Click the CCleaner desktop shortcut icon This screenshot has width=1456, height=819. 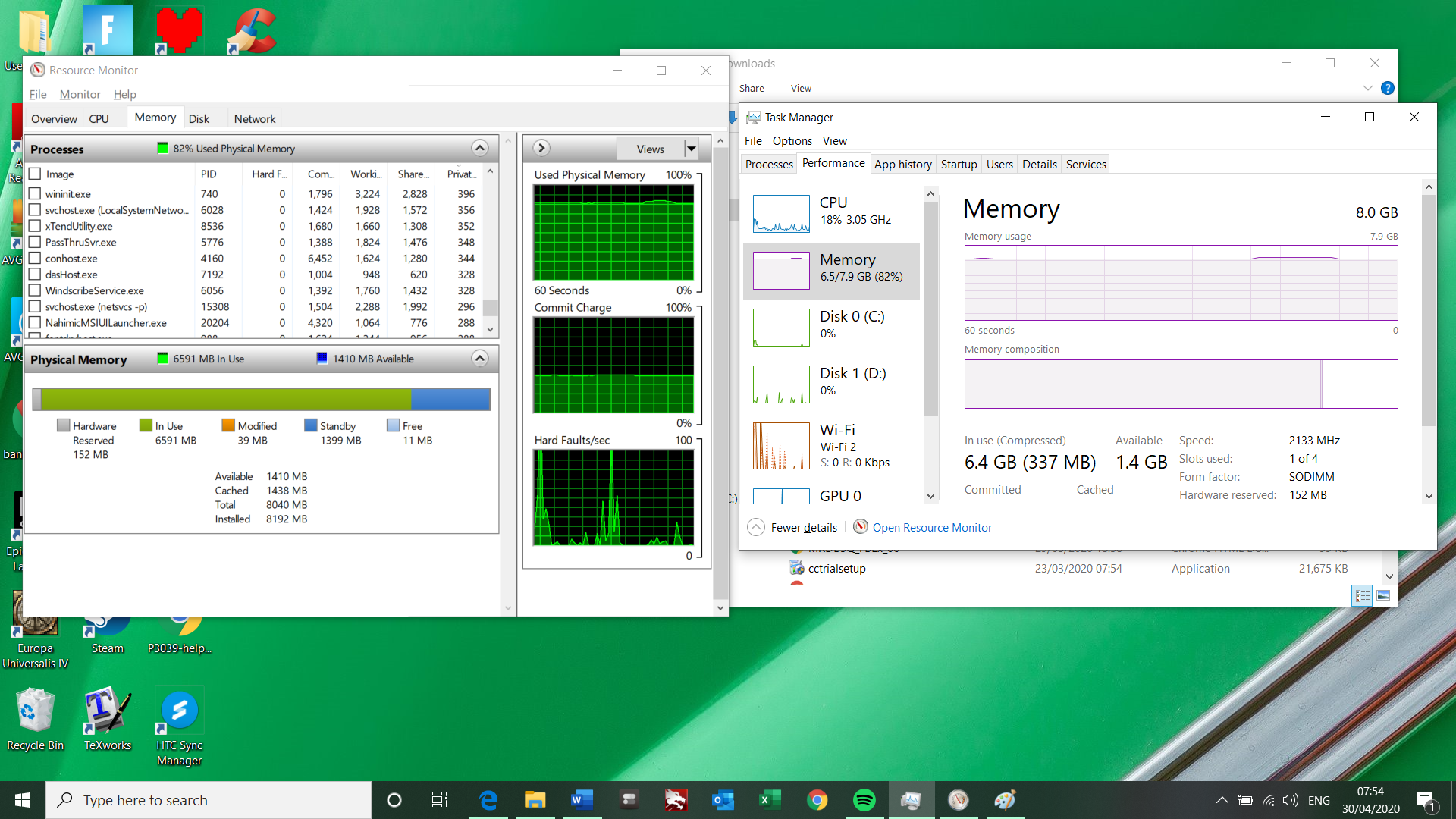pyautogui.click(x=253, y=30)
